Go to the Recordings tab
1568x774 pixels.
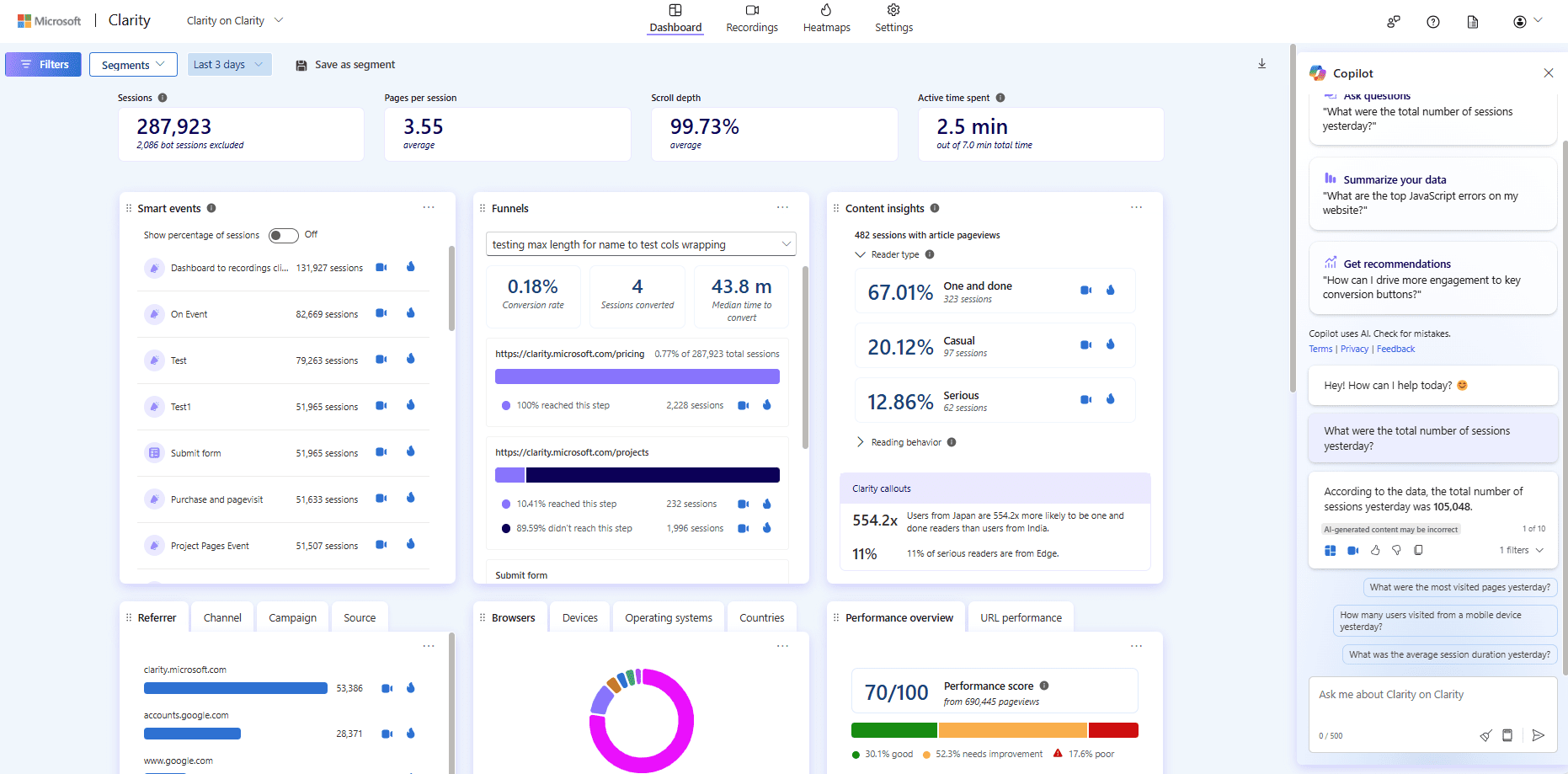752,19
